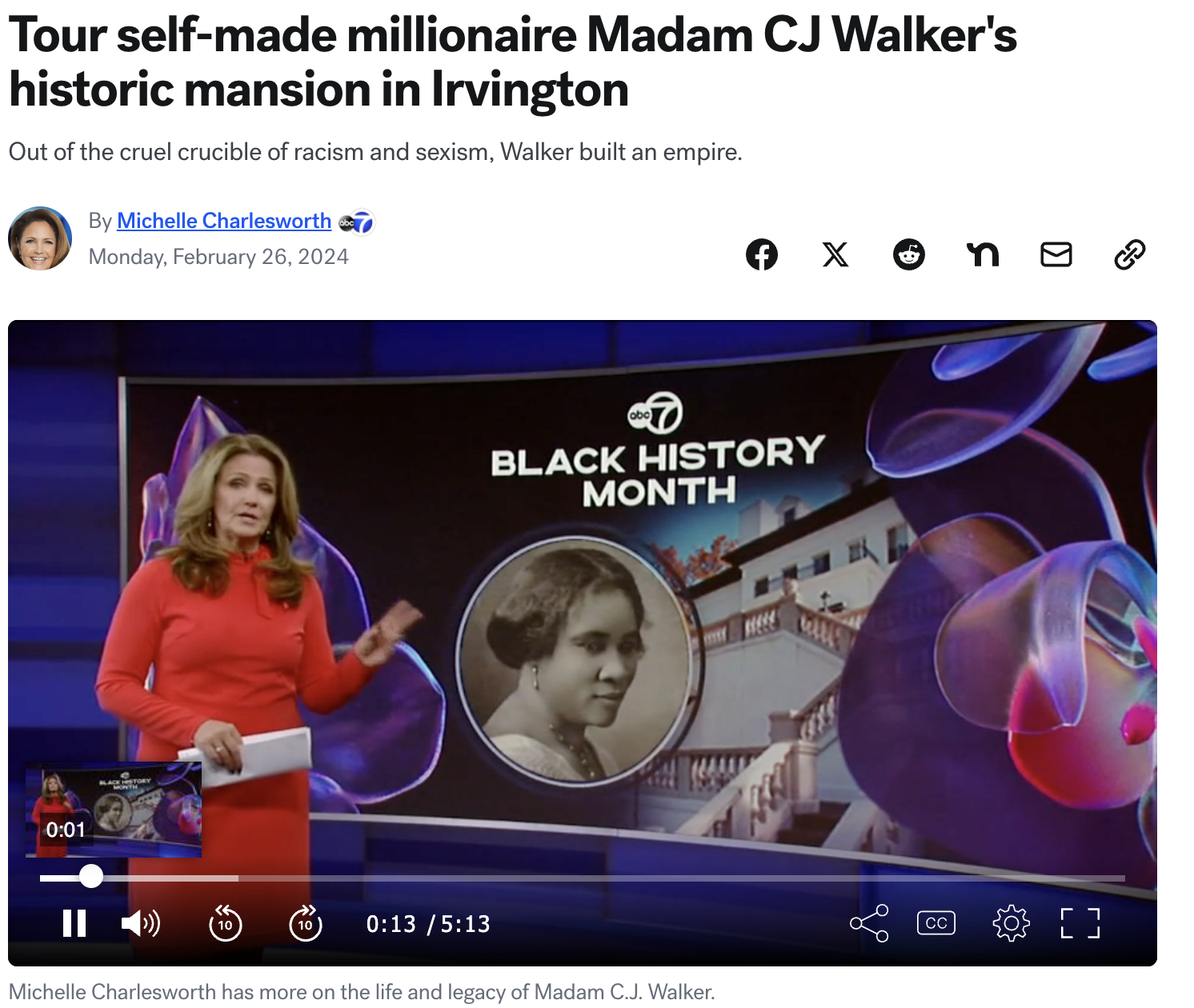Rewind video 10 seconds

(226, 923)
